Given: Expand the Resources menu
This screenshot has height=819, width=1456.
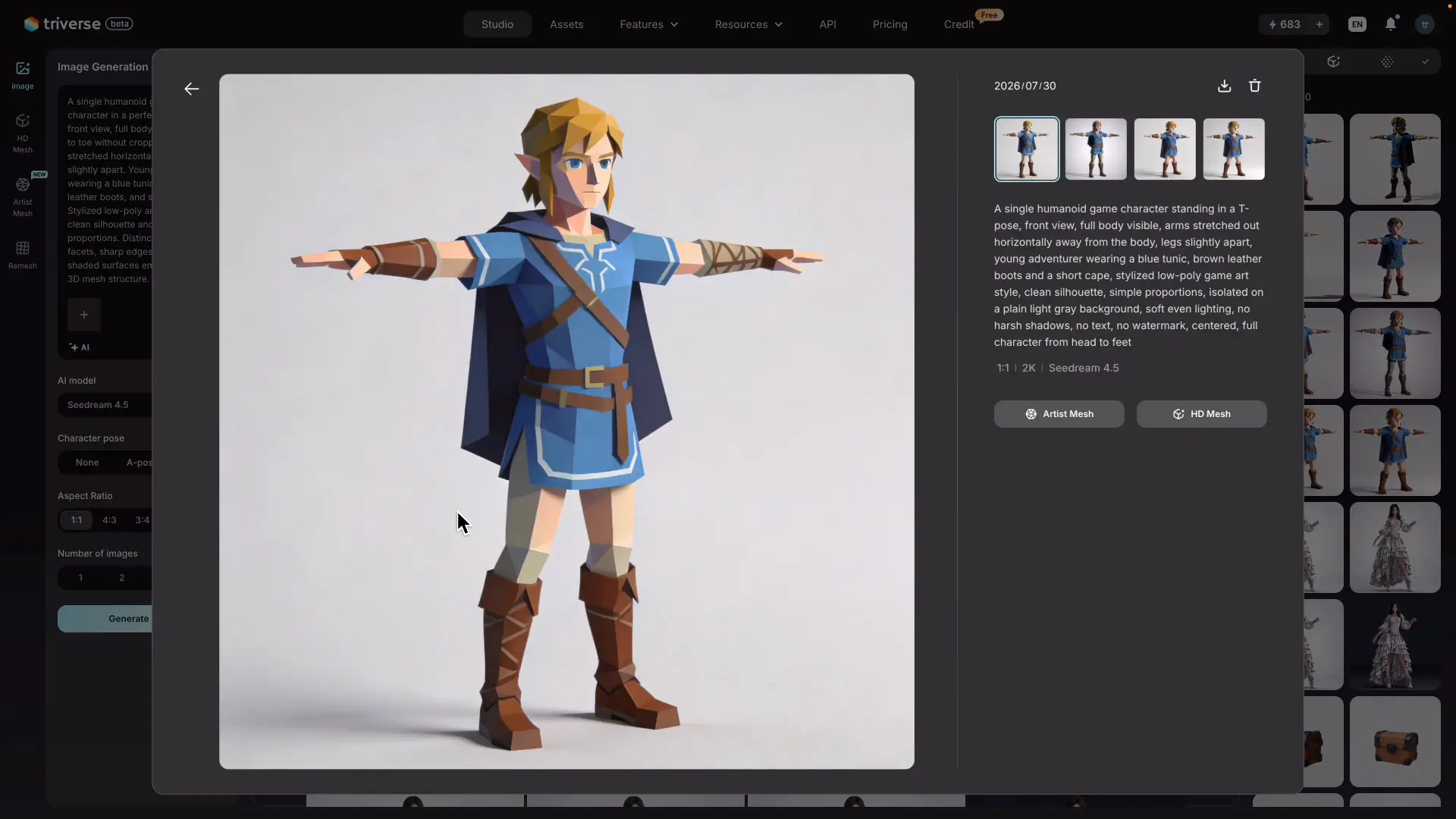Looking at the screenshot, I should (748, 24).
